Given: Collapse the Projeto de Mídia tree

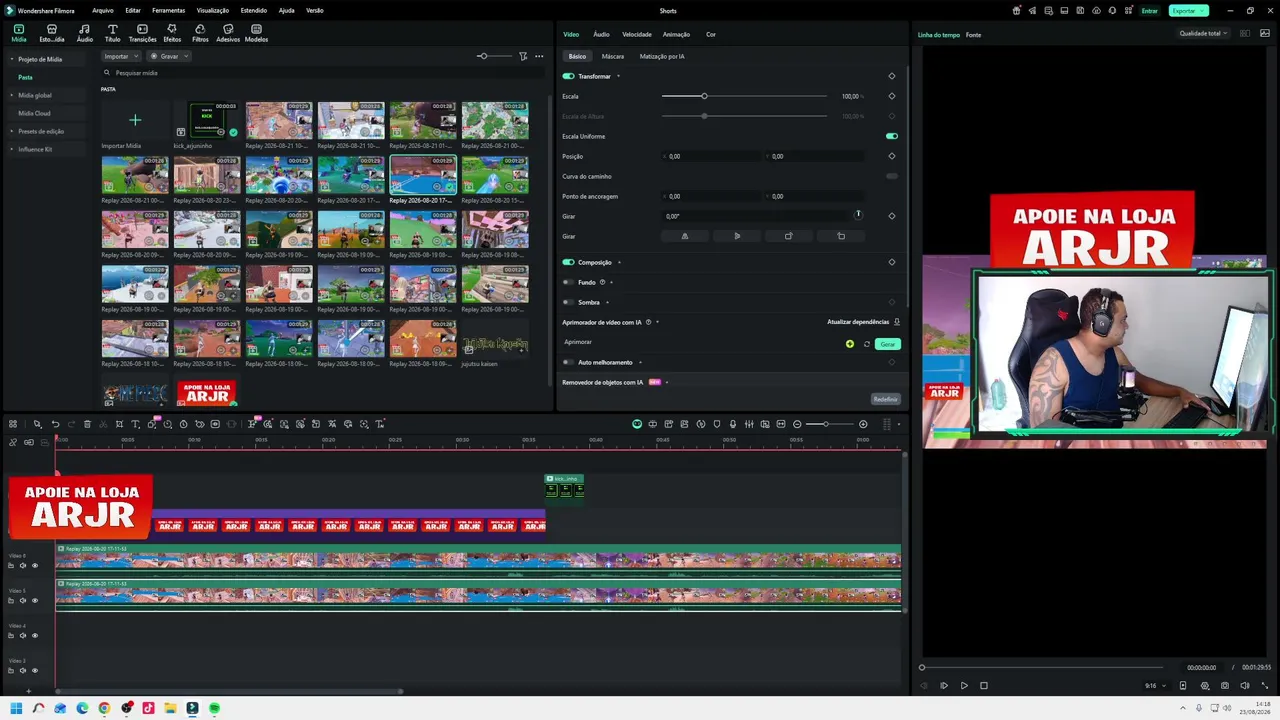Looking at the screenshot, I should pos(12,59).
